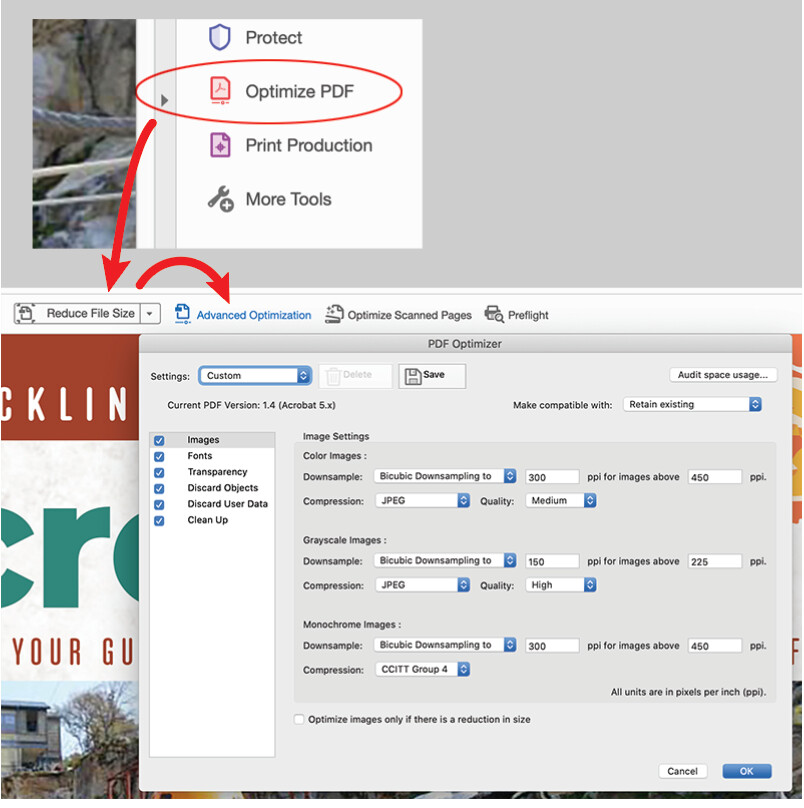Click the Optimize PDF icon
The height and width of the screenshot is (808, 804).
click(x=219, y=92)
